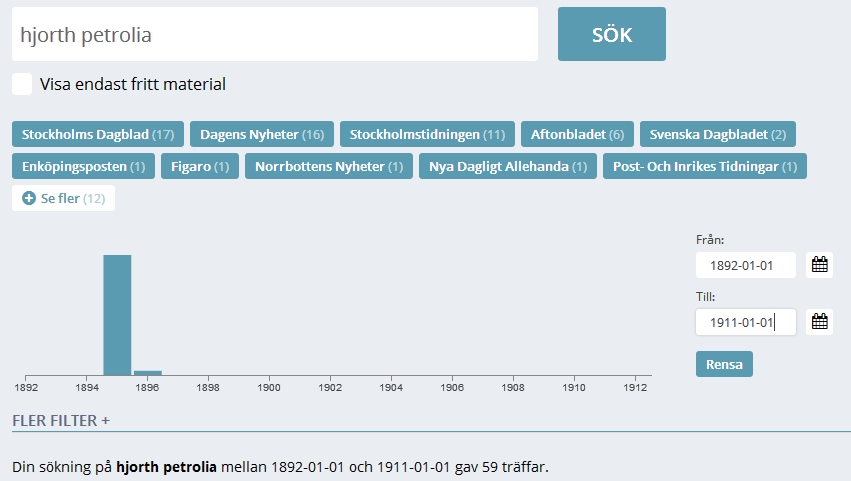Image resolution: width=851 pixels, height=481 pixels.
Task: Pick Norrbottens Nyheter filter tag
Action: [x=329, y=166]
